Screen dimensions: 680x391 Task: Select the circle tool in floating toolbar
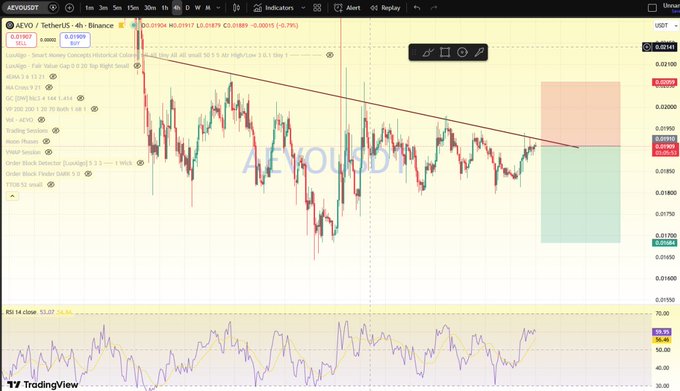pos(462,52)
